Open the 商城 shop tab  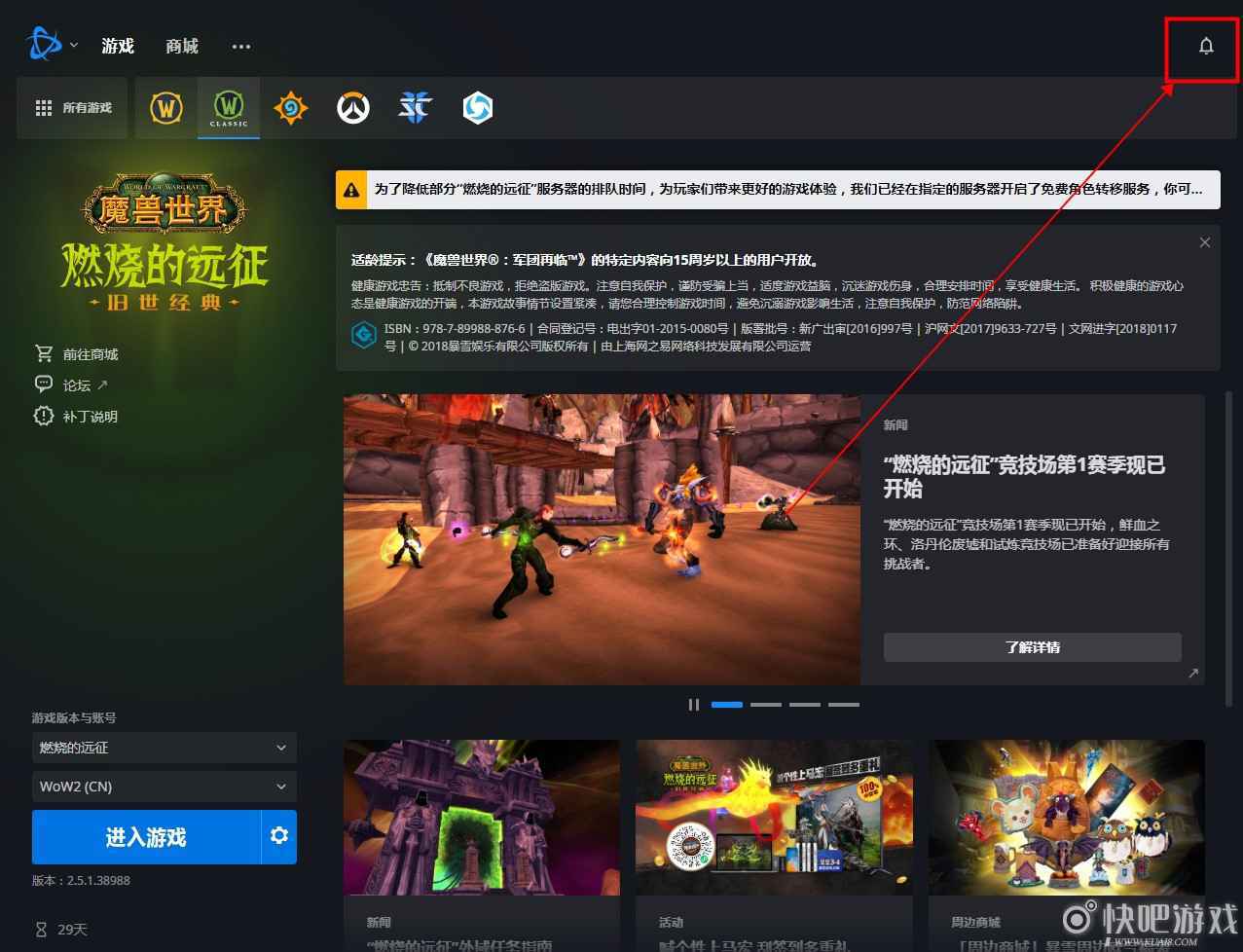pyautogui.click(x=182, y=46)
